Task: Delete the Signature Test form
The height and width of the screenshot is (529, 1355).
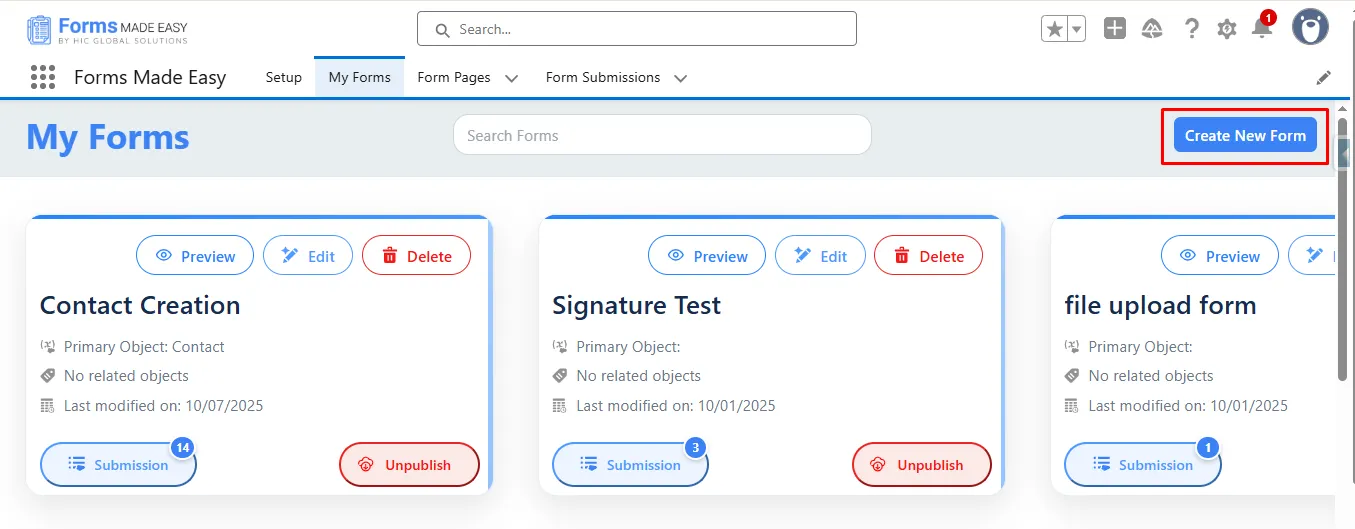Action: (928, 256)
